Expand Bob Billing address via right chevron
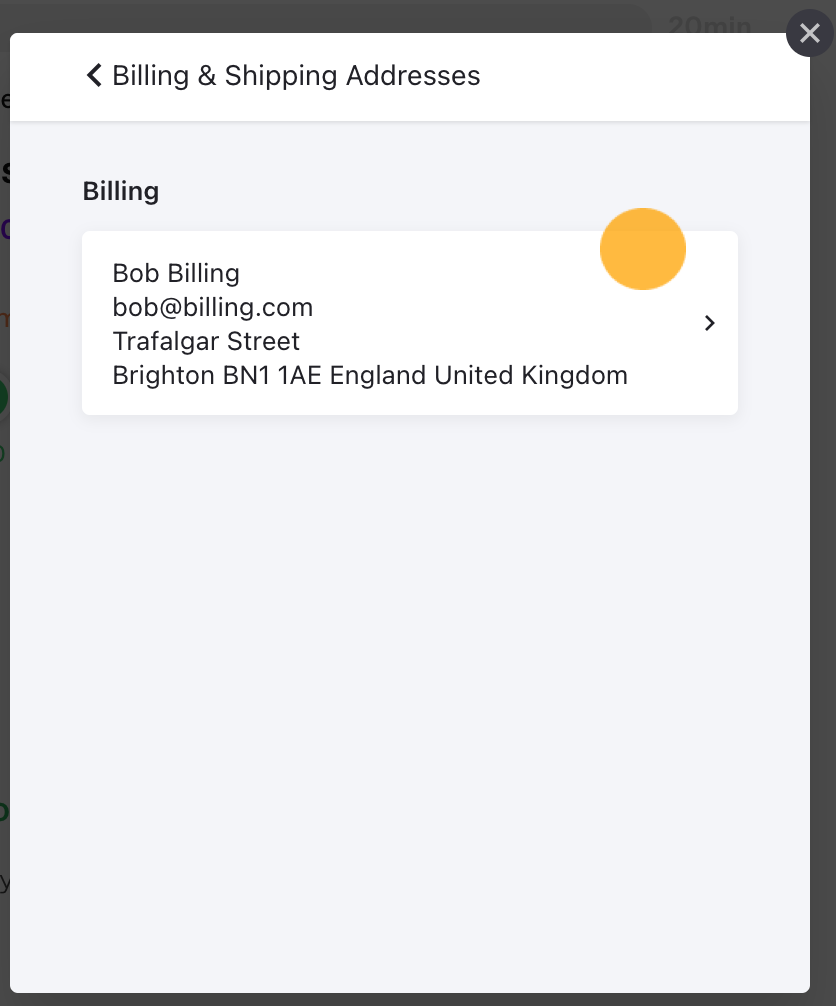The image size is (836, 1006). coord(709,323)
